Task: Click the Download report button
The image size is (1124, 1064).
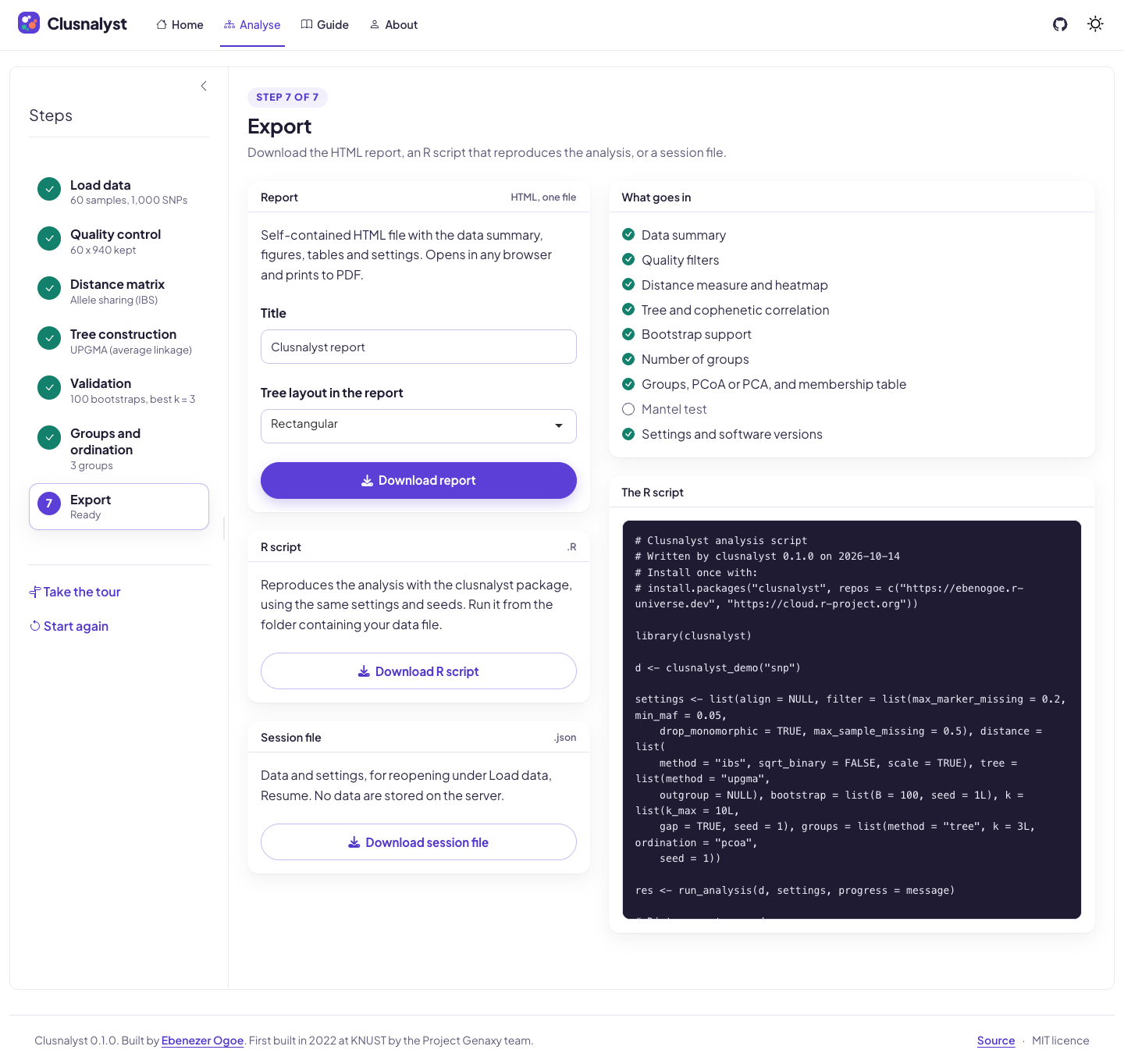Action: [418, 480]
